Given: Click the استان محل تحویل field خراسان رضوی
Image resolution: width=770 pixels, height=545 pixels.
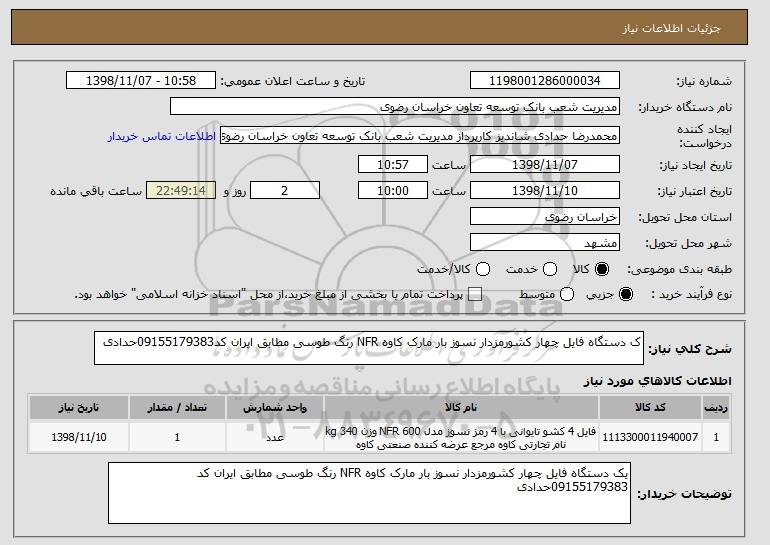Looking at the screenshot, I should point(545,217).
